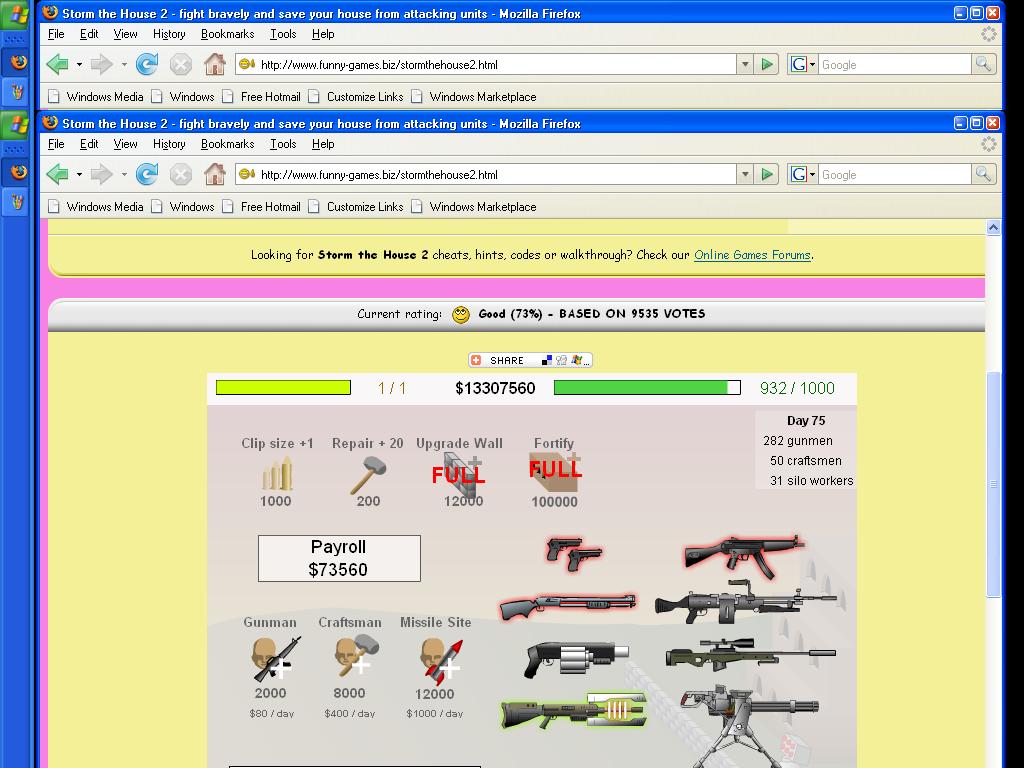The width and height of the screenshot is (1024, 768).
Task: Open View menu in back Firefox window
Action: 125,34
